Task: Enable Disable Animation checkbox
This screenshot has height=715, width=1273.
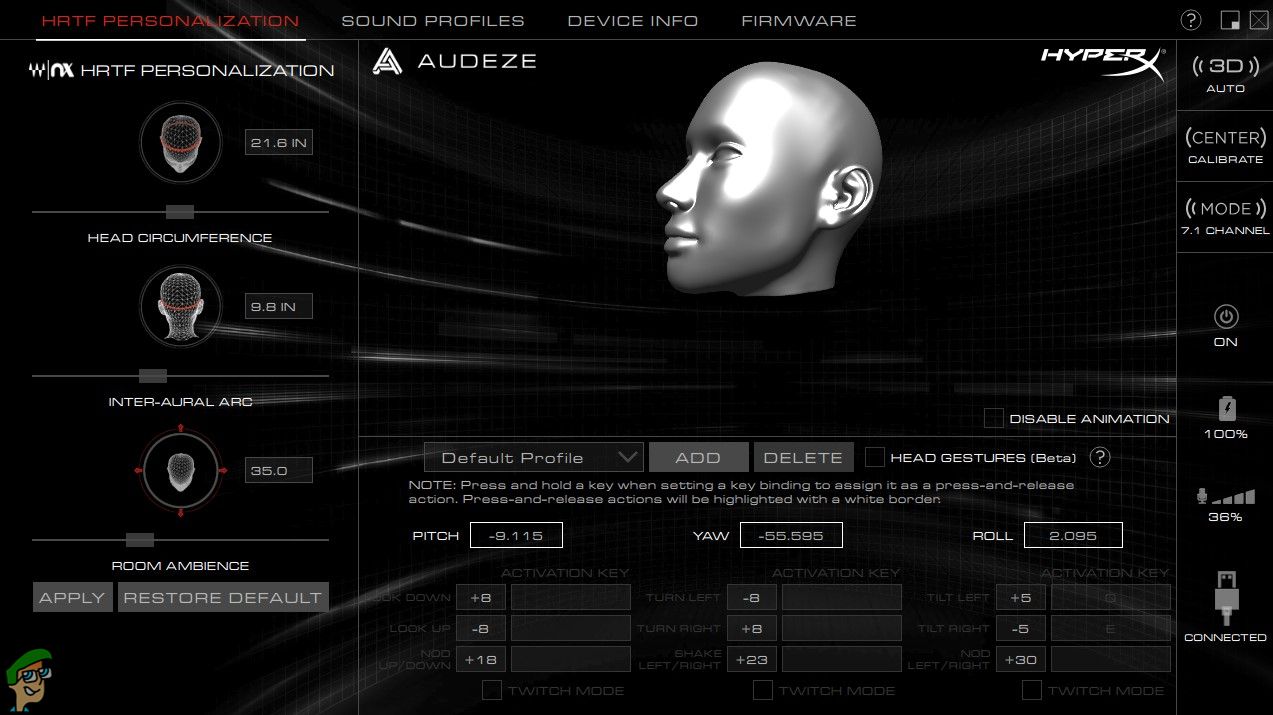Action: pyautogui.click(x=994, y=418)
